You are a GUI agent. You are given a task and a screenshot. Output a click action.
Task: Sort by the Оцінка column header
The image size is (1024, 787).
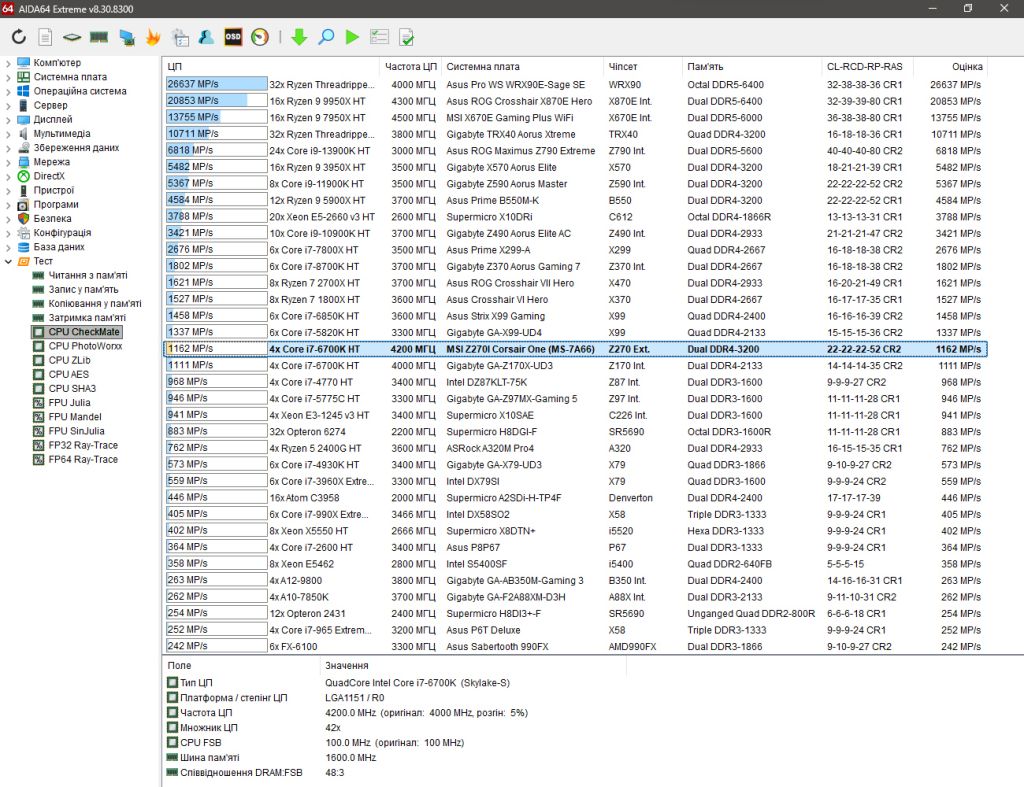pos(950,67)
